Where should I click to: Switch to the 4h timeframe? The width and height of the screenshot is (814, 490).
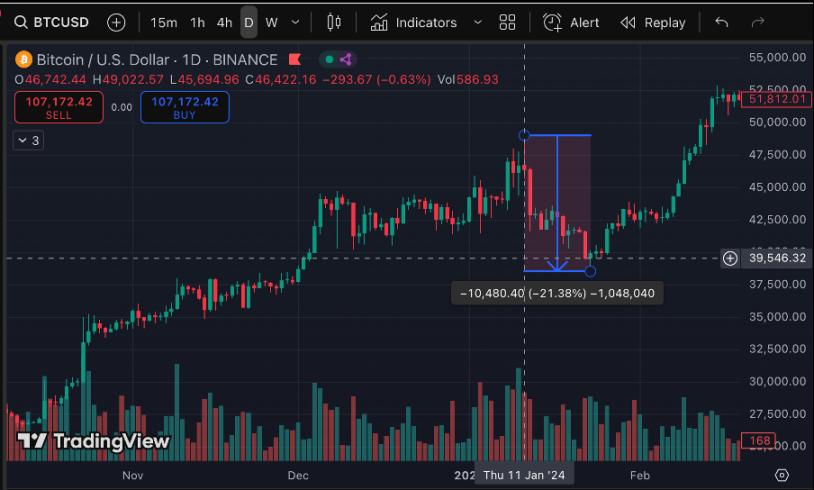coord(224,22)
